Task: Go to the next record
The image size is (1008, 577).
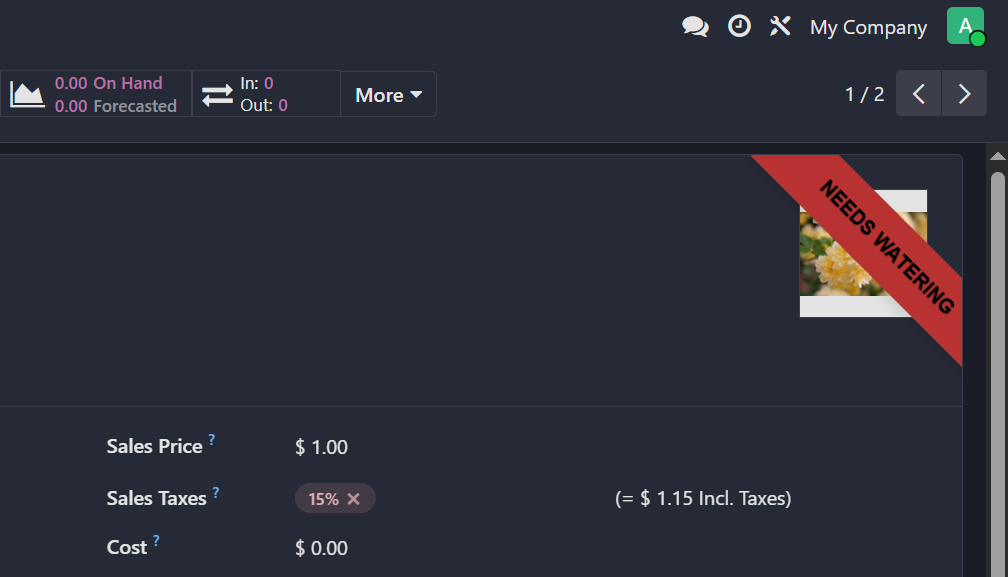Action: (964, 94)
